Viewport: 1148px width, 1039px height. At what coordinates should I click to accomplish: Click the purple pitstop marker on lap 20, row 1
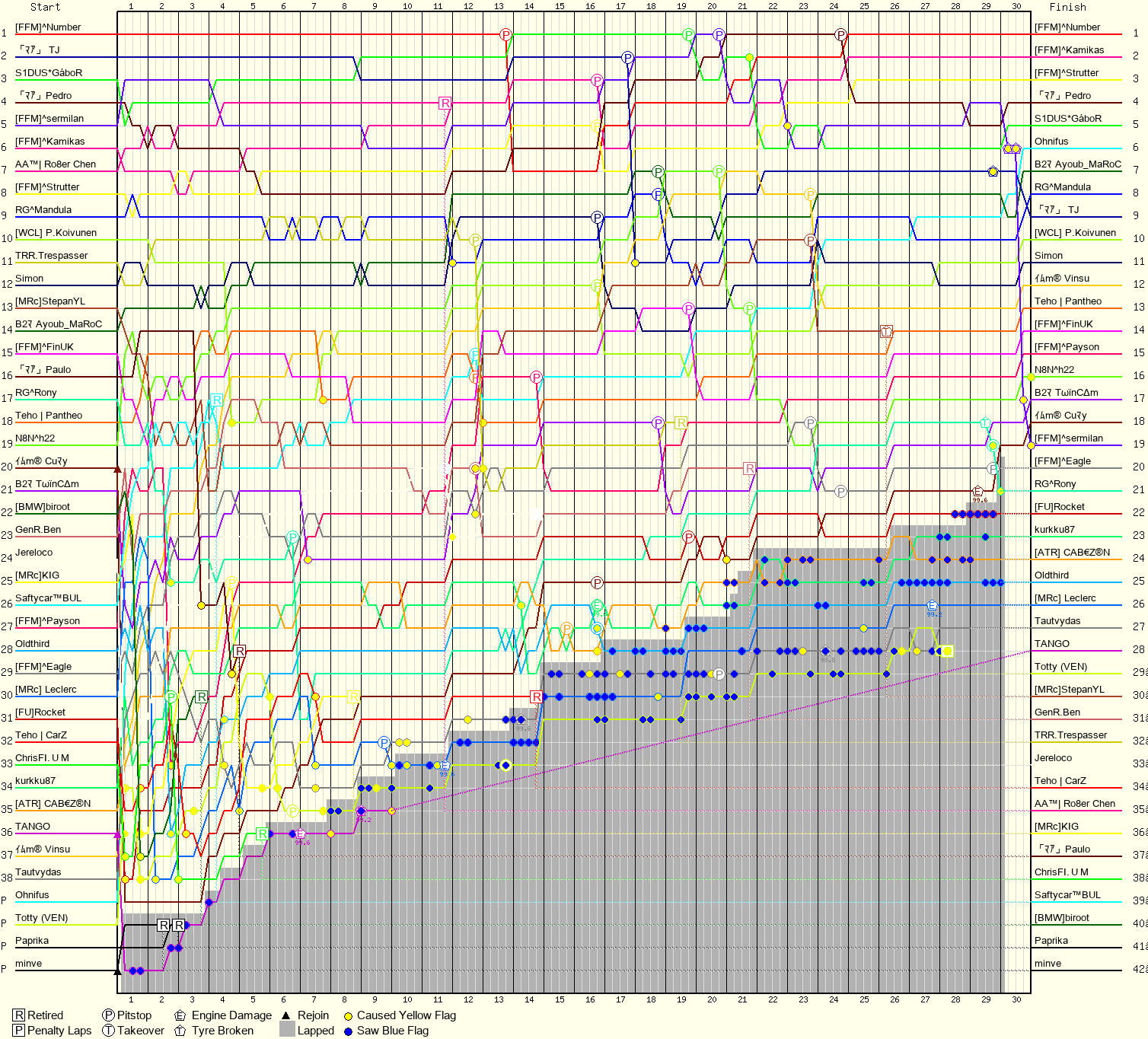click(x=719, y=35)
